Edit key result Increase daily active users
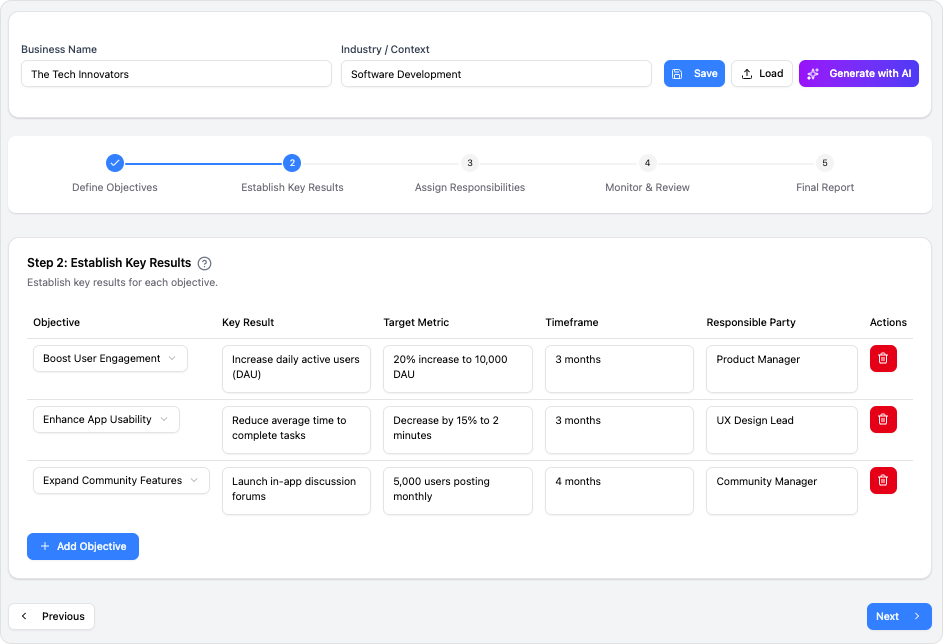The image size is (943, 644). click(296, 369)
